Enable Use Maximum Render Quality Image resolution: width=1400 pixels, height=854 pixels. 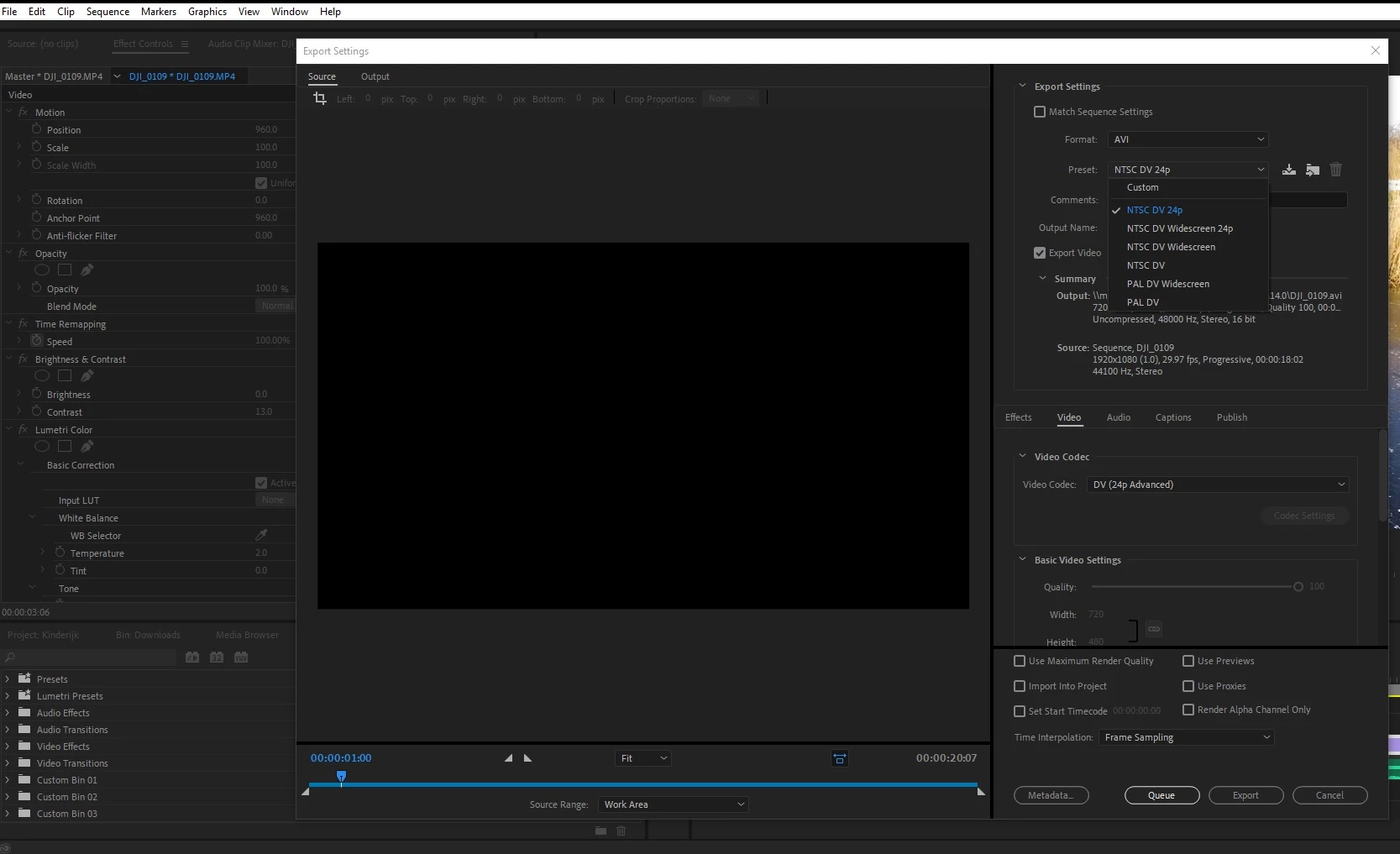pyautogui.click(x=1020, y=661)
